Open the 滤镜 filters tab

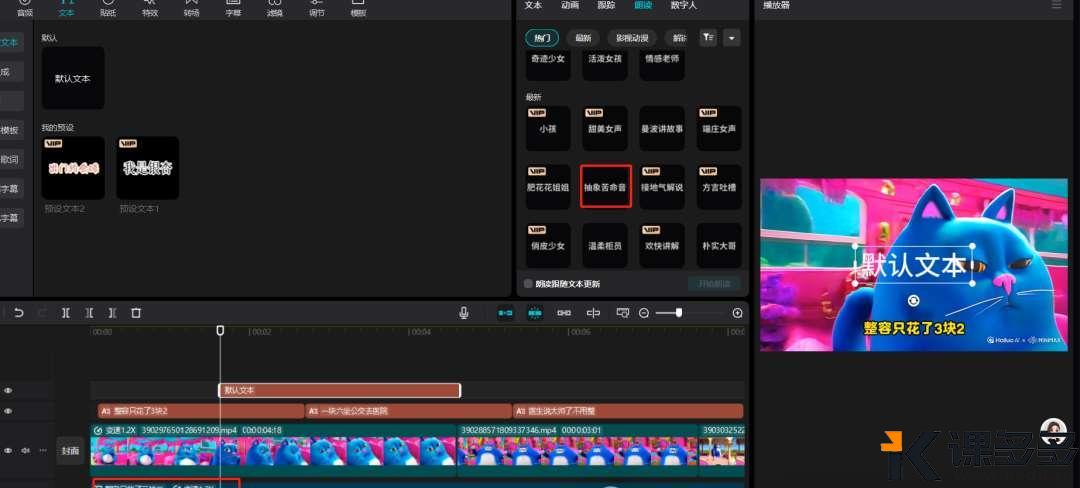(x=275, y=8)
